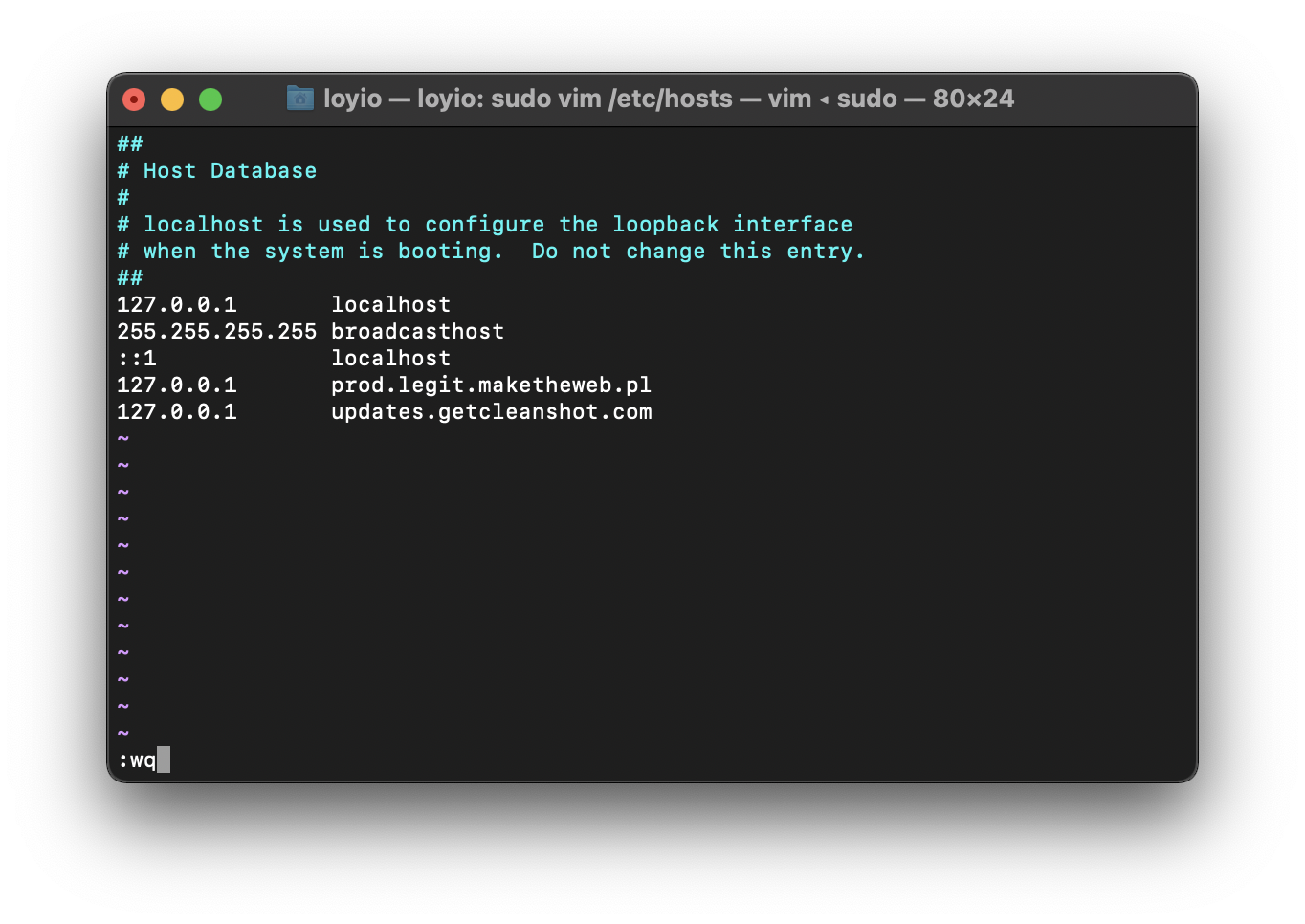Click the '::1' IPv6 loopback address

click(137, 359)
